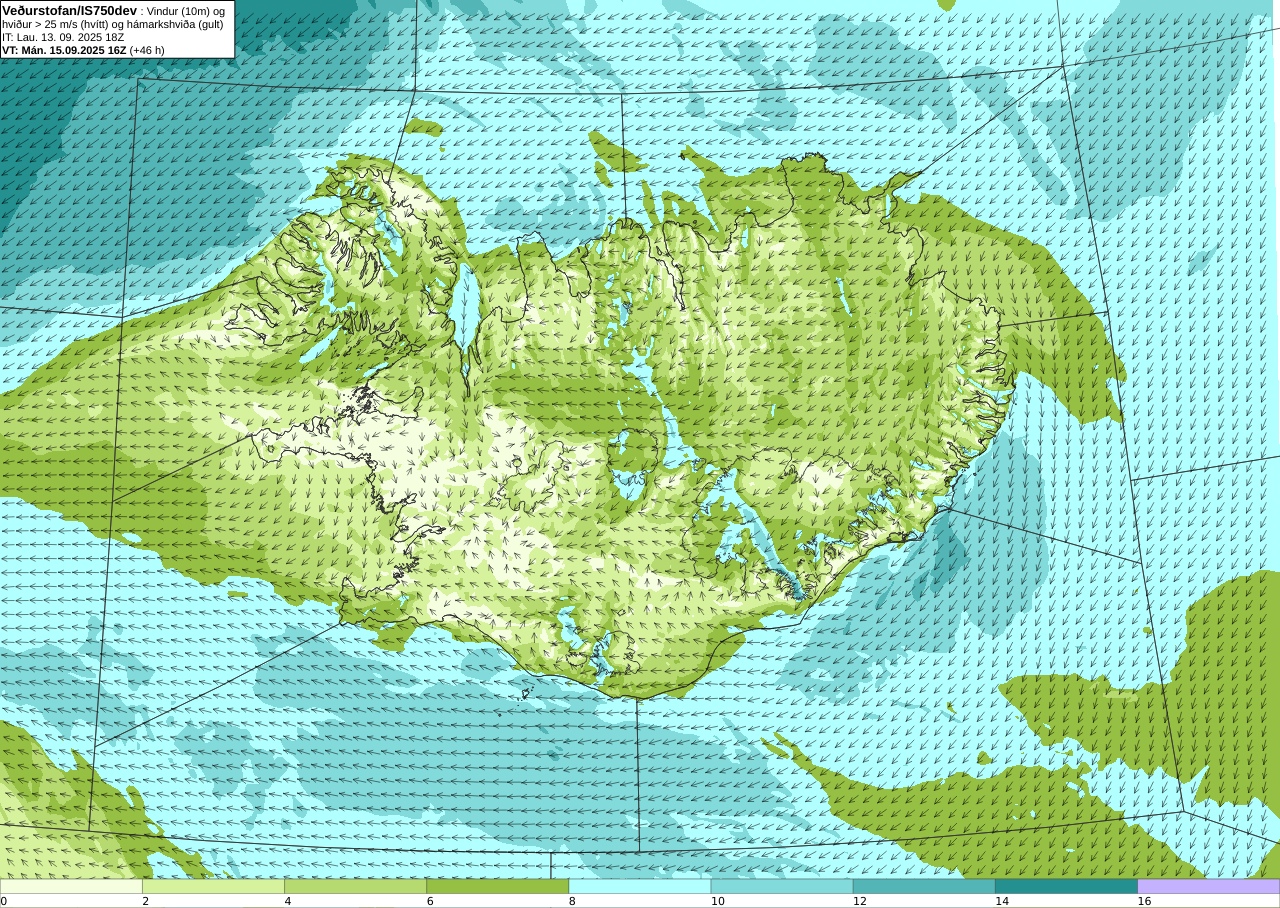This screenshot has height=908, width=1280.
Task: Click the legend scale value "0"
Action: [4, 901]
